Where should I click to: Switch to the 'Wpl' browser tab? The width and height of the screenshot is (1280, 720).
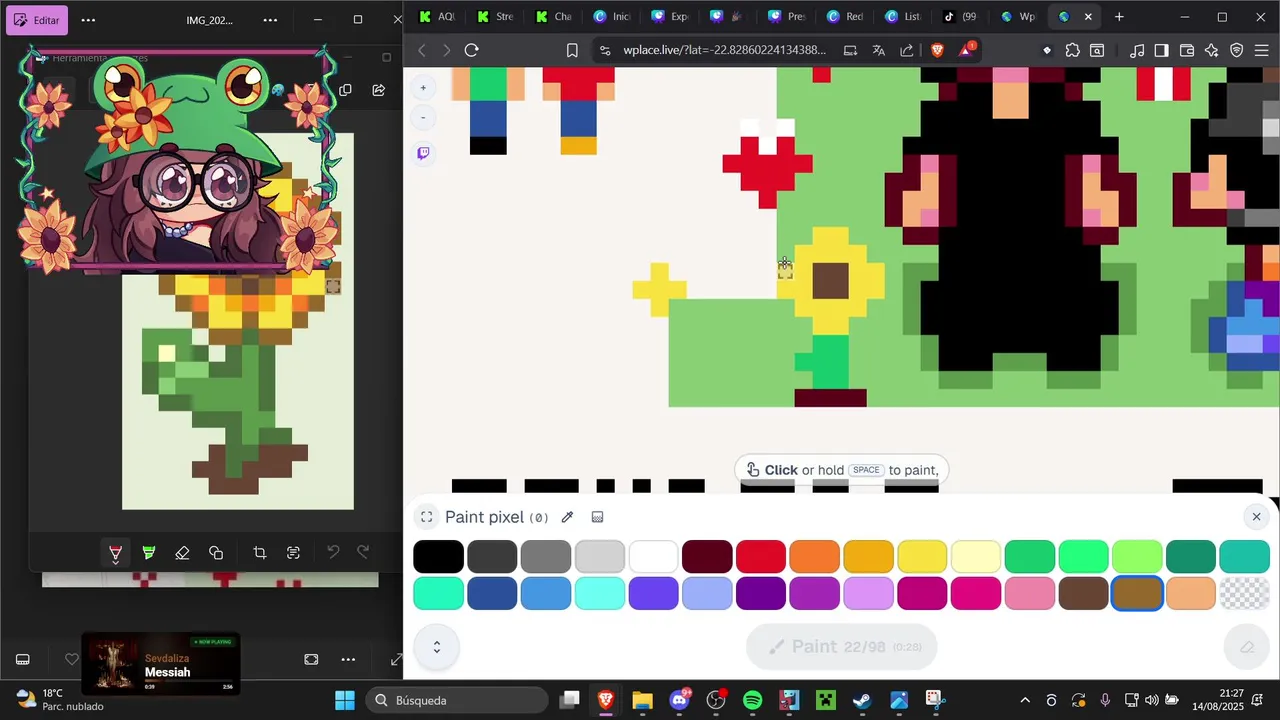[x=1017, y=17]
